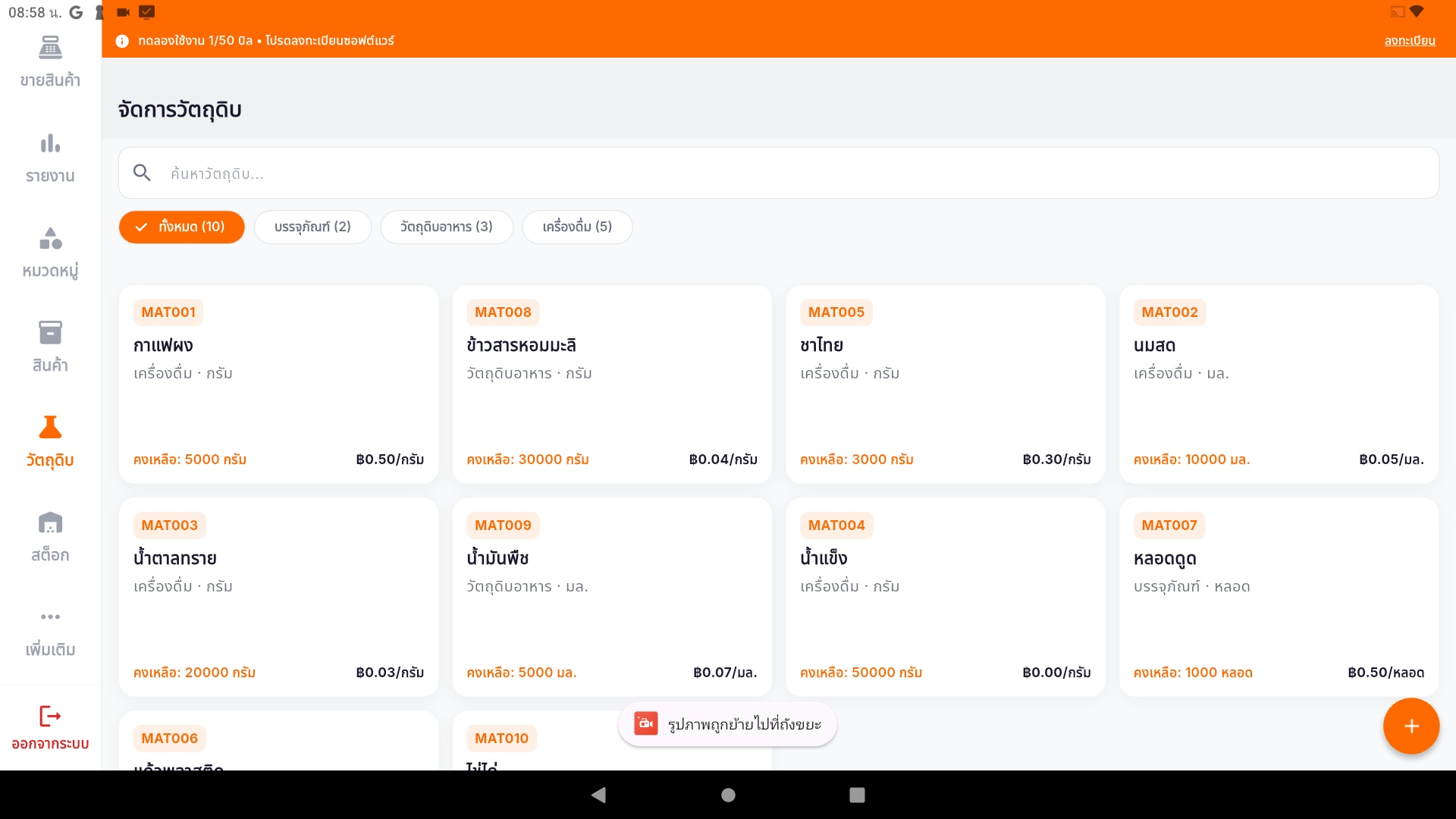
Task: Filter by บรรจุภัณฑ์ (2) chip
Action: pyautogui.click(x=312, y=227)
